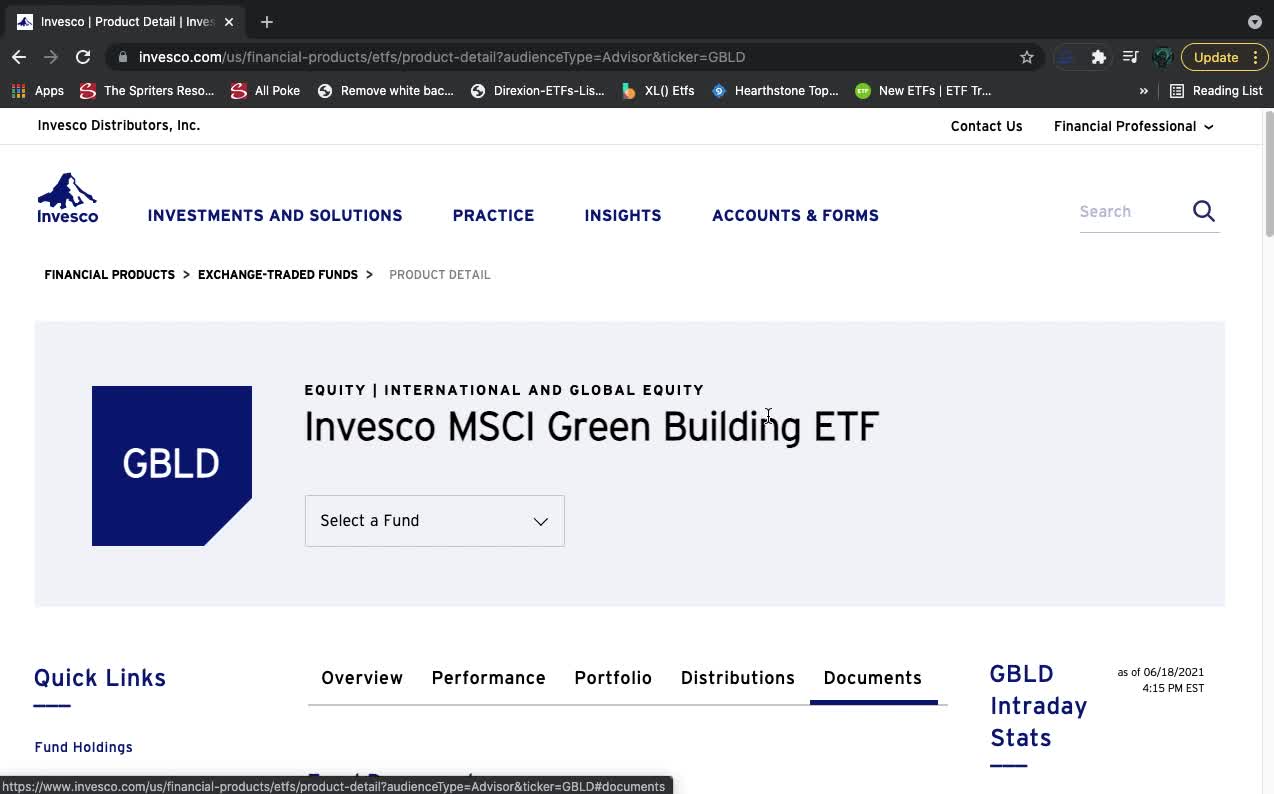Open the Chrome three-dot menu

1255,57
